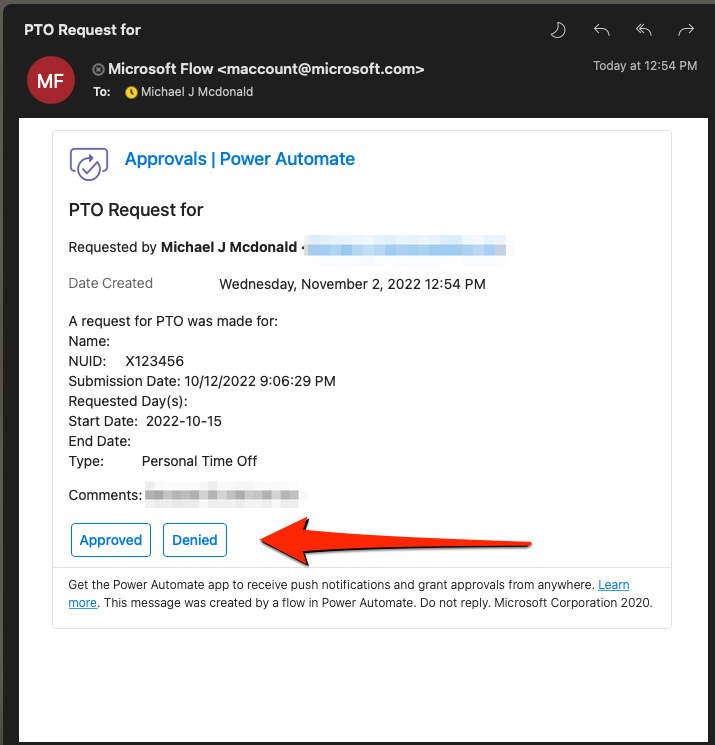Screen dimensions: 715x745
Task: Click the MF sender avatar
Action: (x=51, y=80)
